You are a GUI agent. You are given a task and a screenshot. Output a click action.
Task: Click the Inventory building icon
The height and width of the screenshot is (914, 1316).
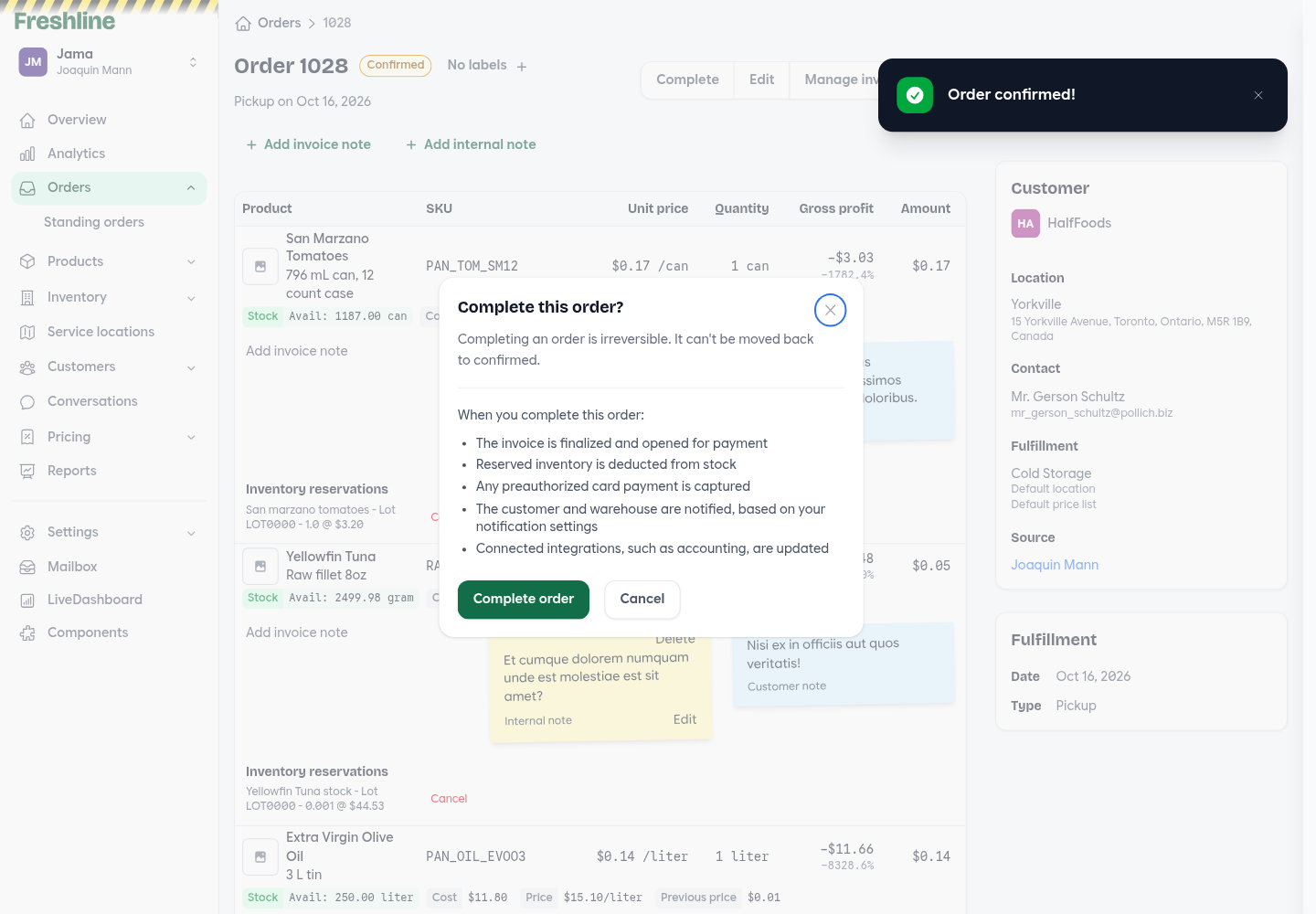tap(27, 297)
